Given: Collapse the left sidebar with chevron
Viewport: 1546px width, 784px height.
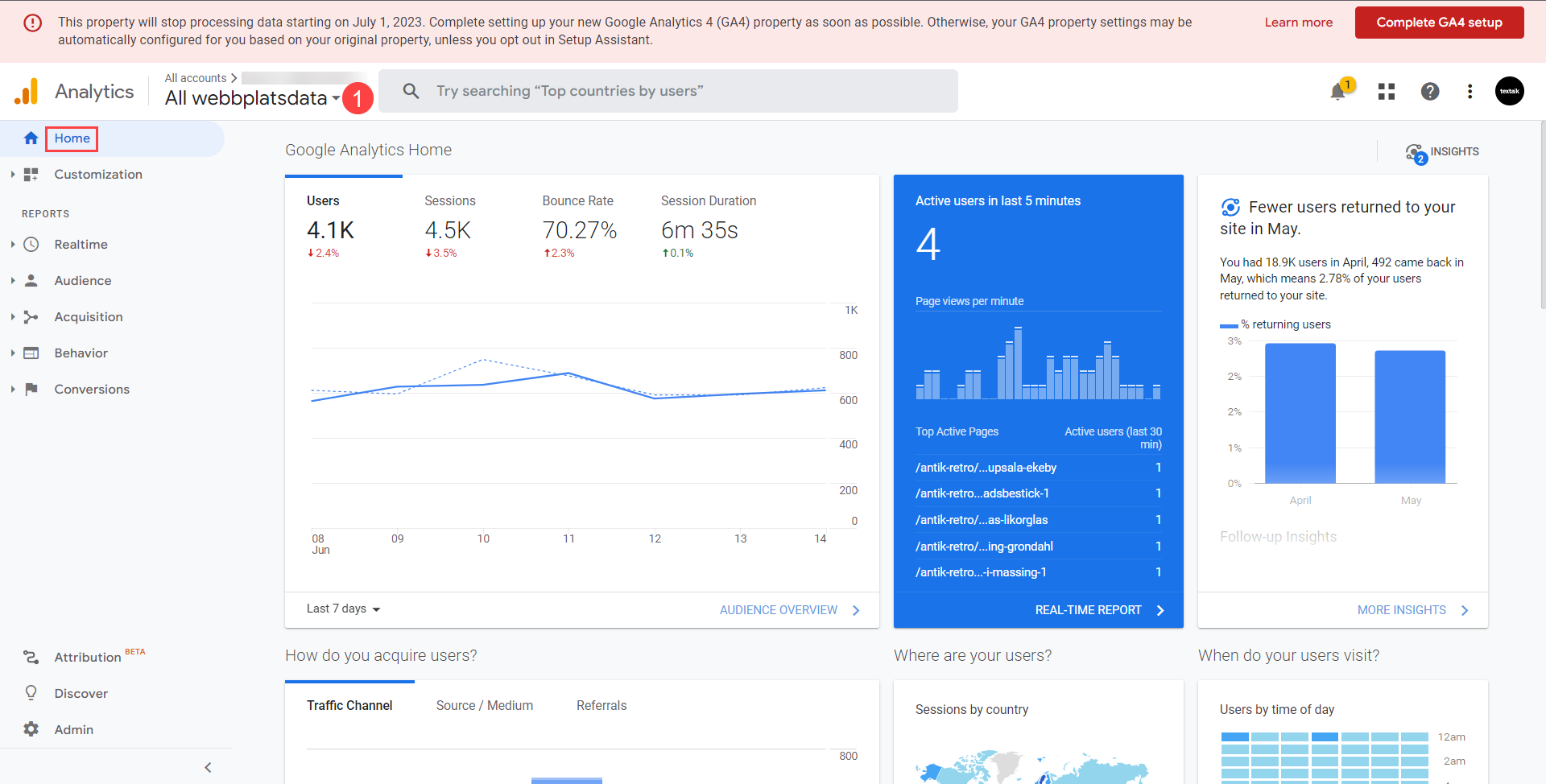Looking at the screenshot, I should [x=208, y=767].
